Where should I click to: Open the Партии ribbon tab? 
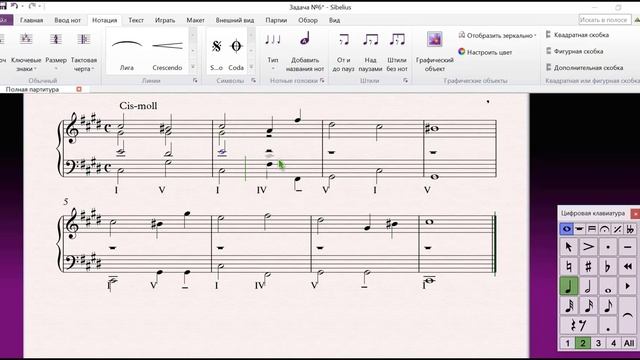(x=276, y=20)
